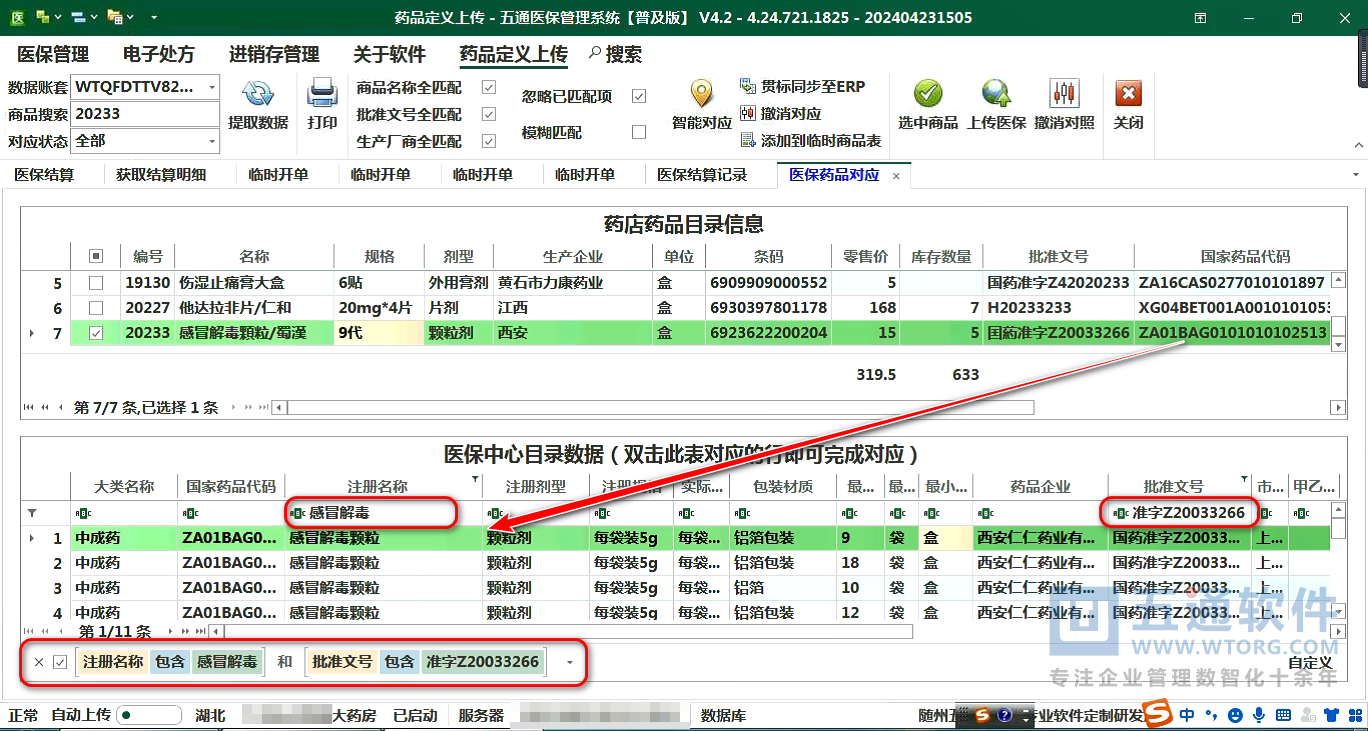Viewport: 1368px width, 731px height.
Task: Check the row 6 他达拉非片 checkbox
Action: pyautogui.click(x=96, y=308)
